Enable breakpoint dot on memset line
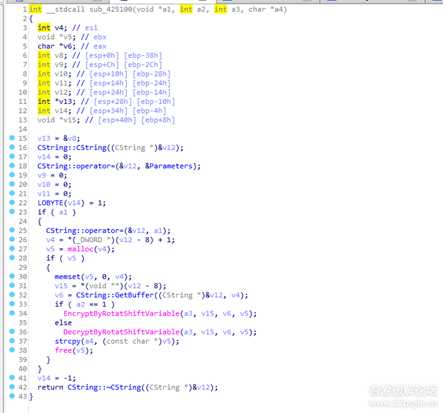443x413 pixels. tap(12, 276)
